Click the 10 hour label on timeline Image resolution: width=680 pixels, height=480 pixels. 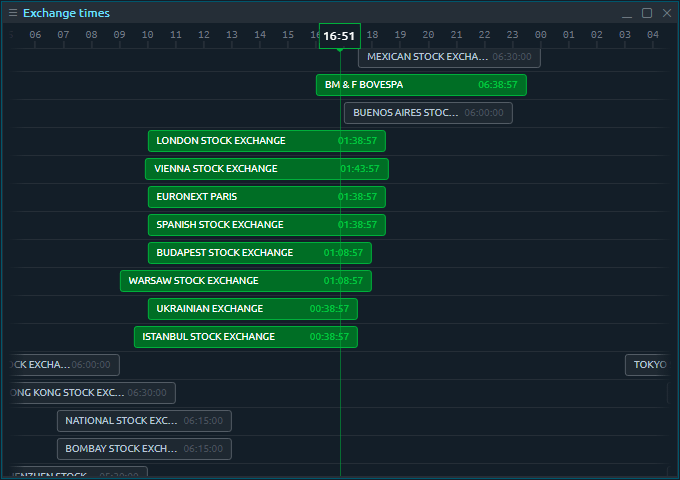pyautogui.click(x=147, y=35)
